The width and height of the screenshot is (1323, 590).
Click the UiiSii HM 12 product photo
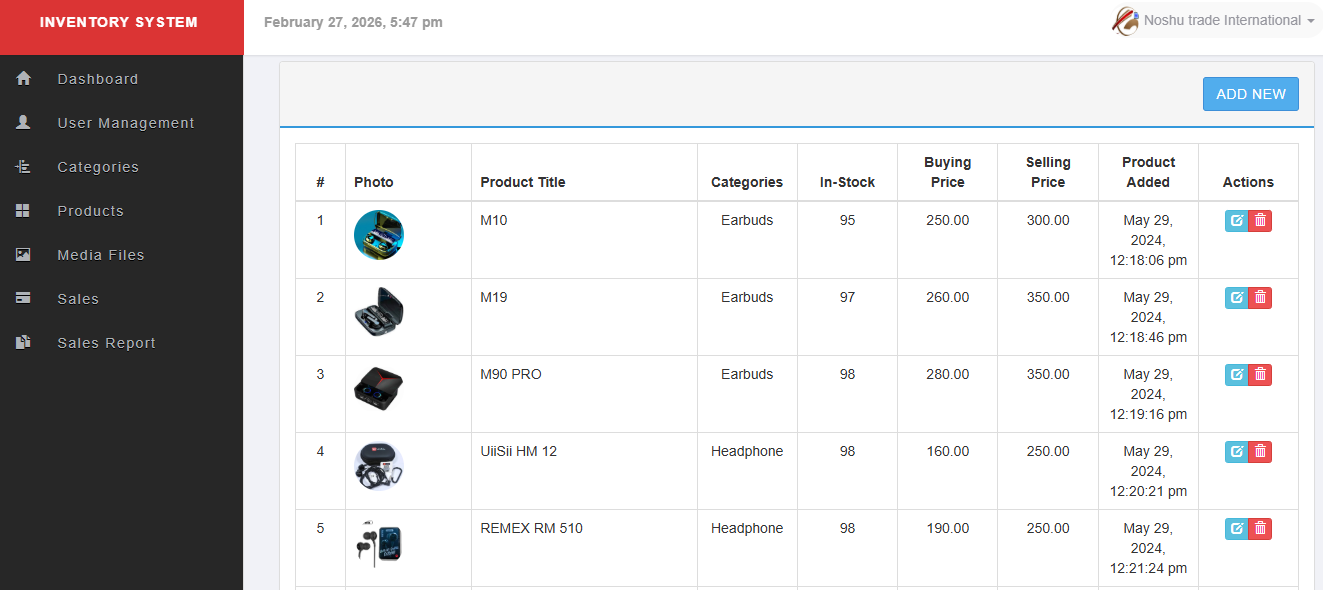[379, 466]
